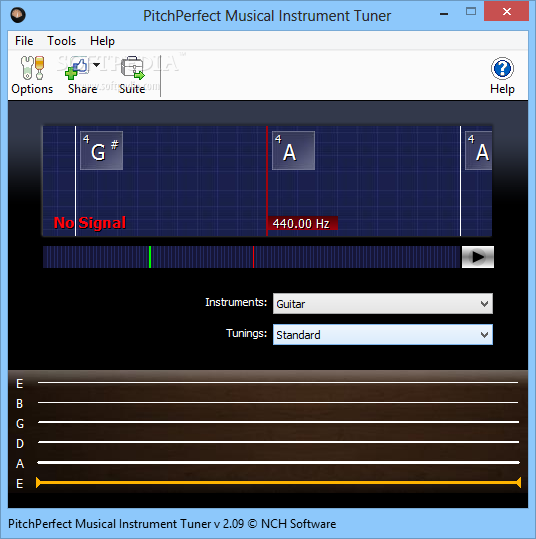Open the Options toolbar button
536x539 pixels.
click(32, 75)
